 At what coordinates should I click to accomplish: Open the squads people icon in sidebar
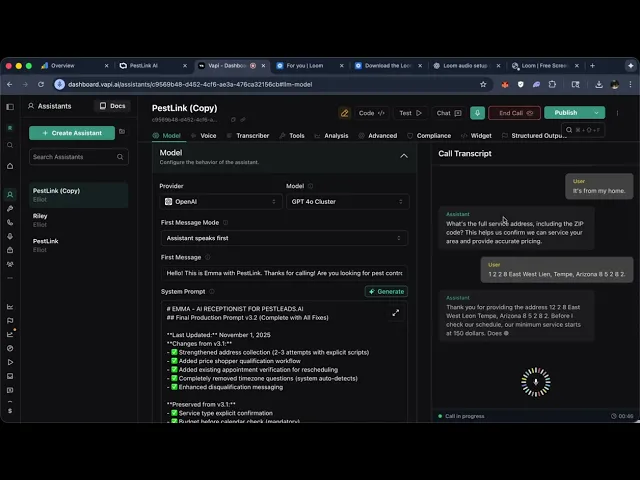[x=10, y=264]
